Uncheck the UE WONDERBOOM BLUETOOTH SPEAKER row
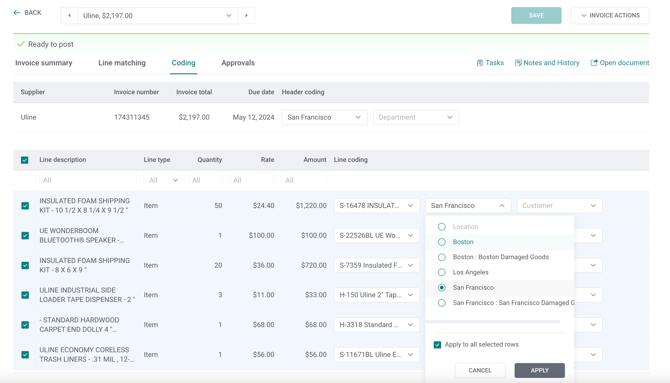 click(25, 236)
